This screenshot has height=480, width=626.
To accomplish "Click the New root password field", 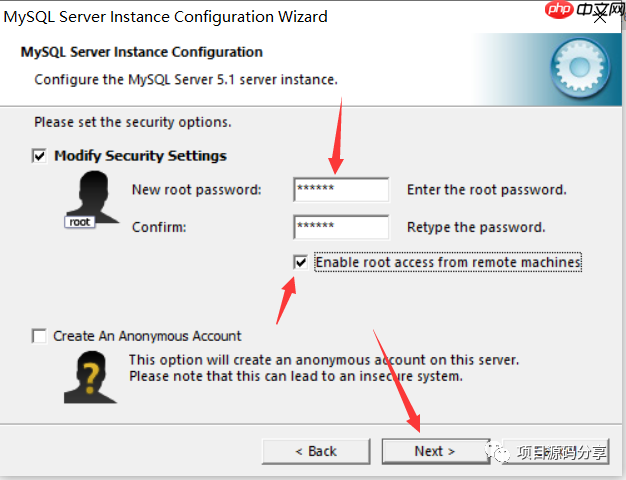I will coord(341,190).
